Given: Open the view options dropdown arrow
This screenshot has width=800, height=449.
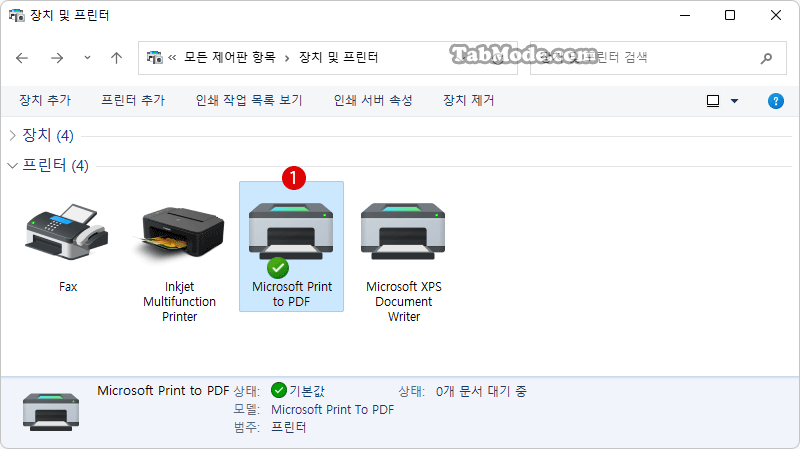Looking at the screenshot, I should click(x=734, y=101).
